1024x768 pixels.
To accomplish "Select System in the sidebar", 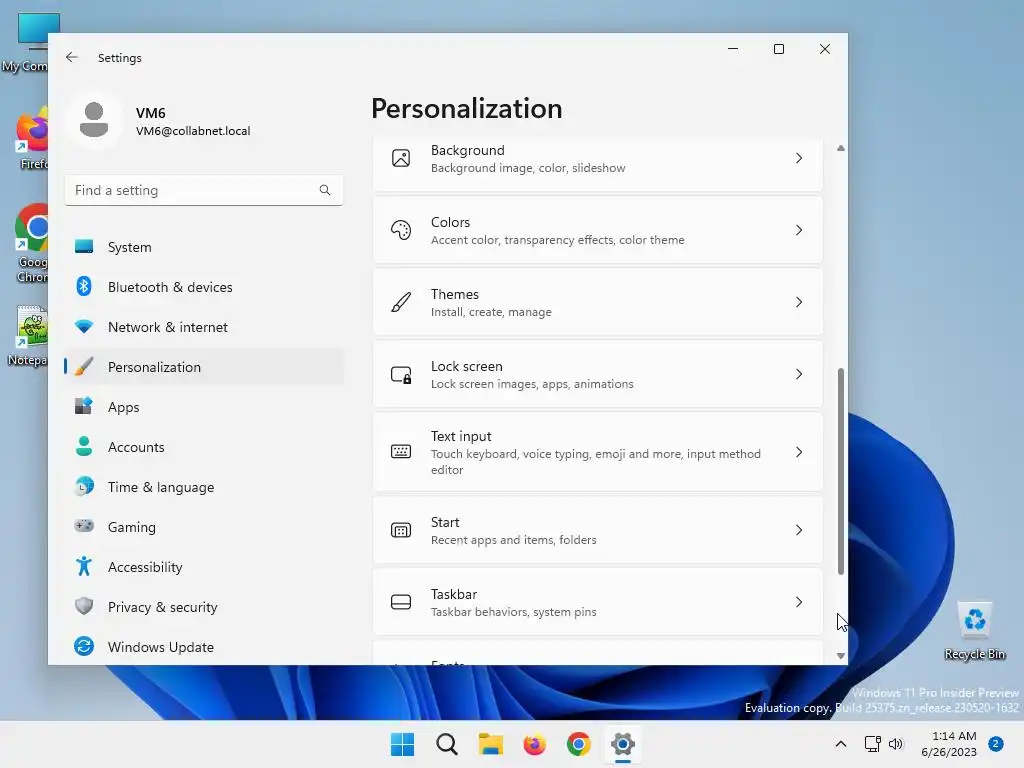I will (204, 247).
